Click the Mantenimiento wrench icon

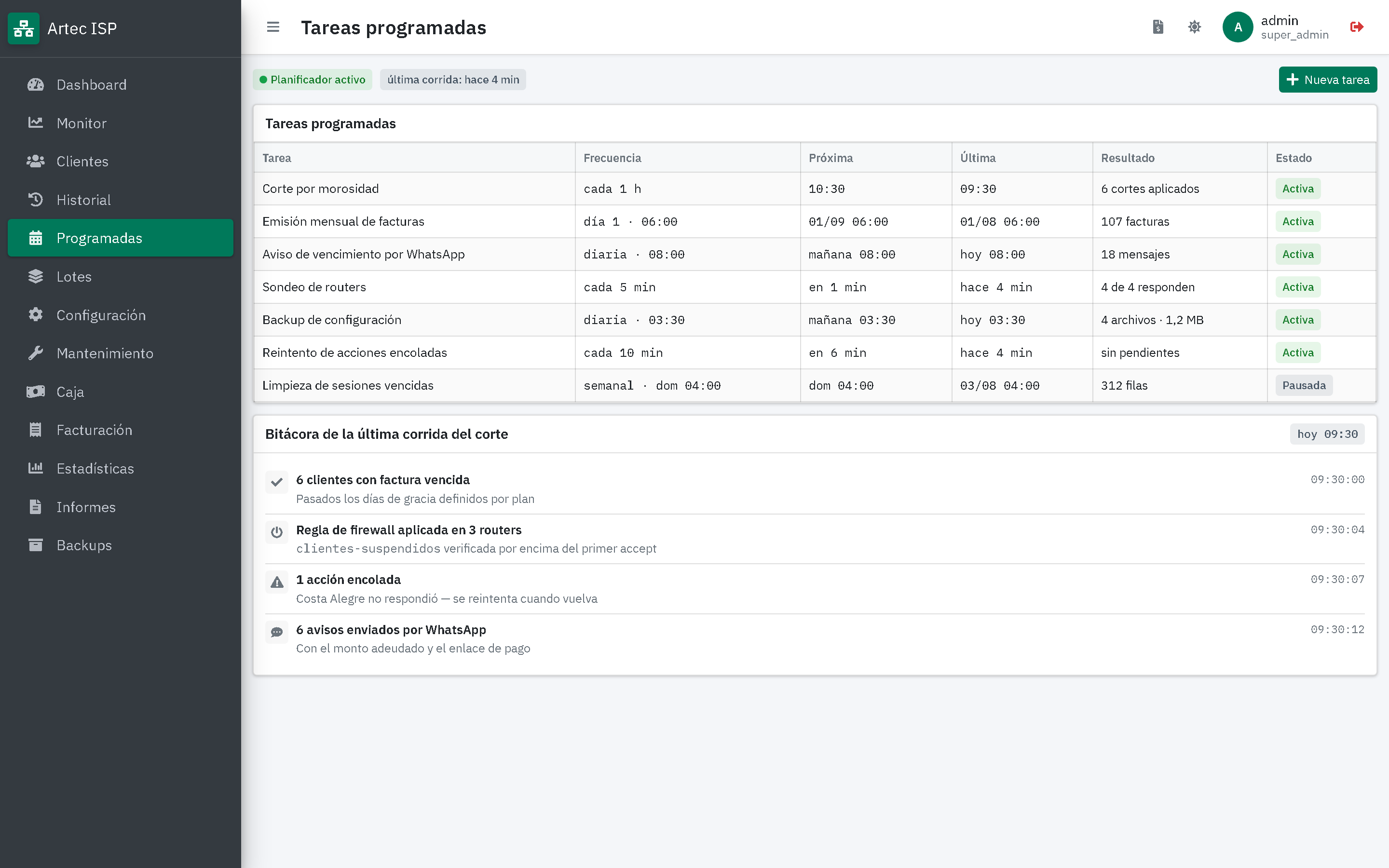(x=36, y=353)
